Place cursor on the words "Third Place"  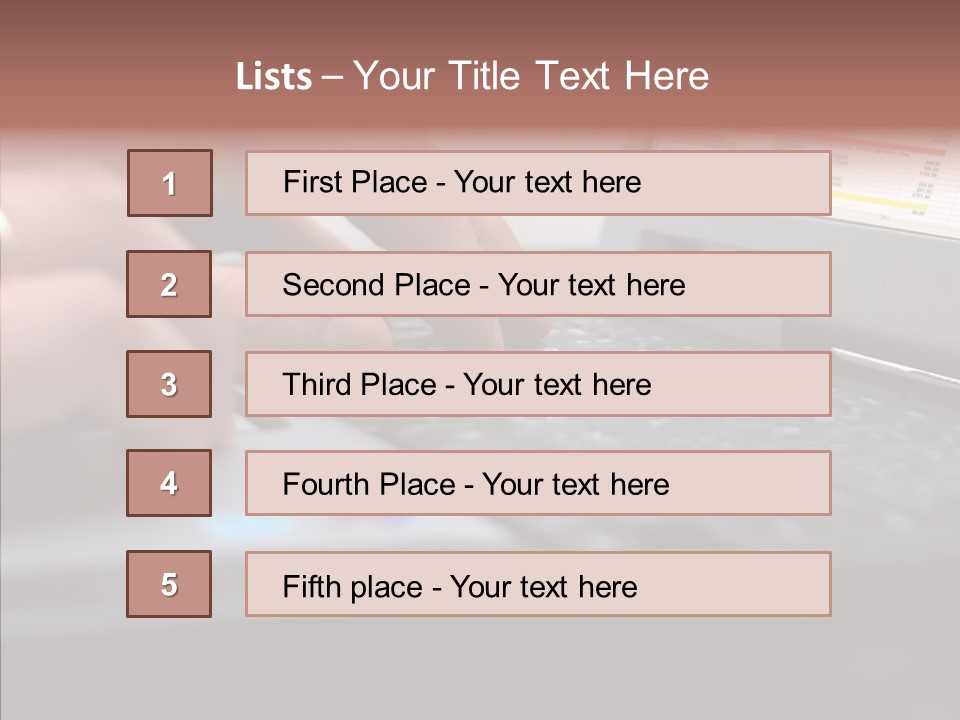coord(360,385)
